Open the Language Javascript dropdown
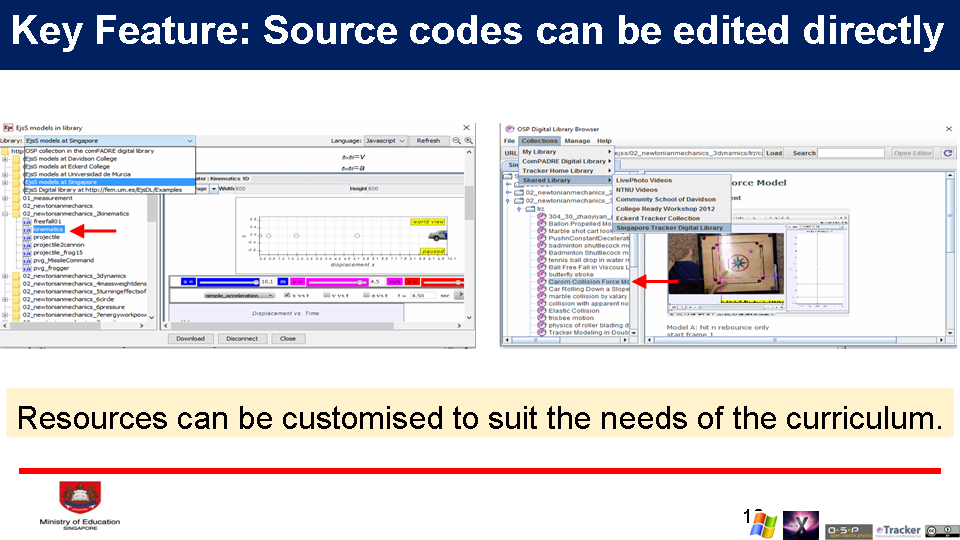960x540 pixels. [385, 141]
